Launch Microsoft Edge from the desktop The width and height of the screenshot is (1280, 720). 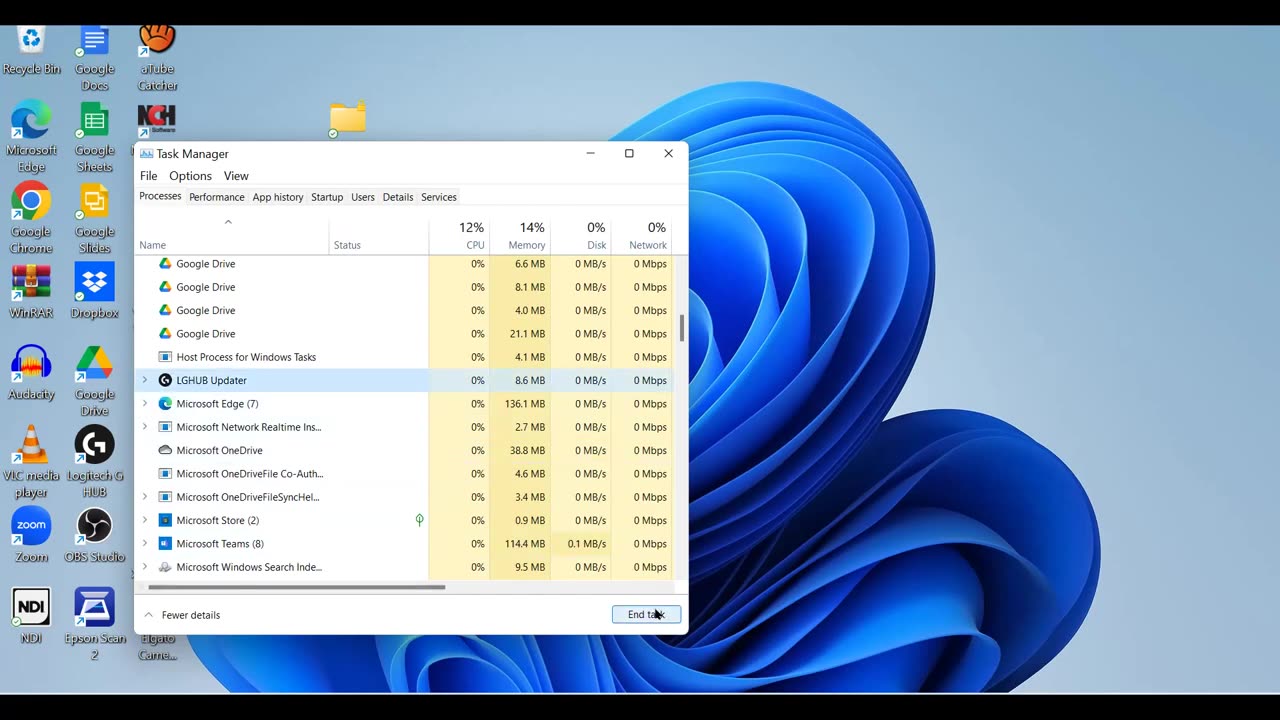click(x=31, y=137)
